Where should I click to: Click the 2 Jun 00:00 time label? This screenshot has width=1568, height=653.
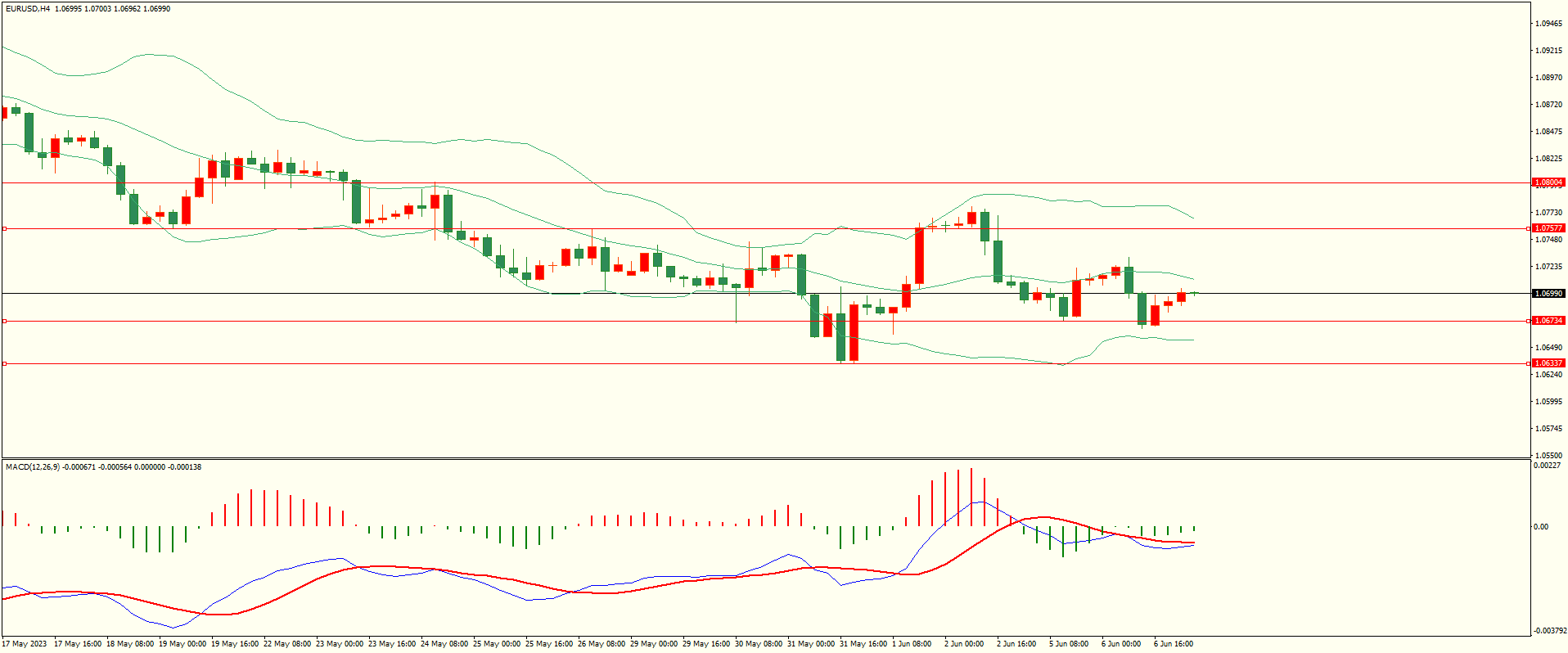(964, 644)
